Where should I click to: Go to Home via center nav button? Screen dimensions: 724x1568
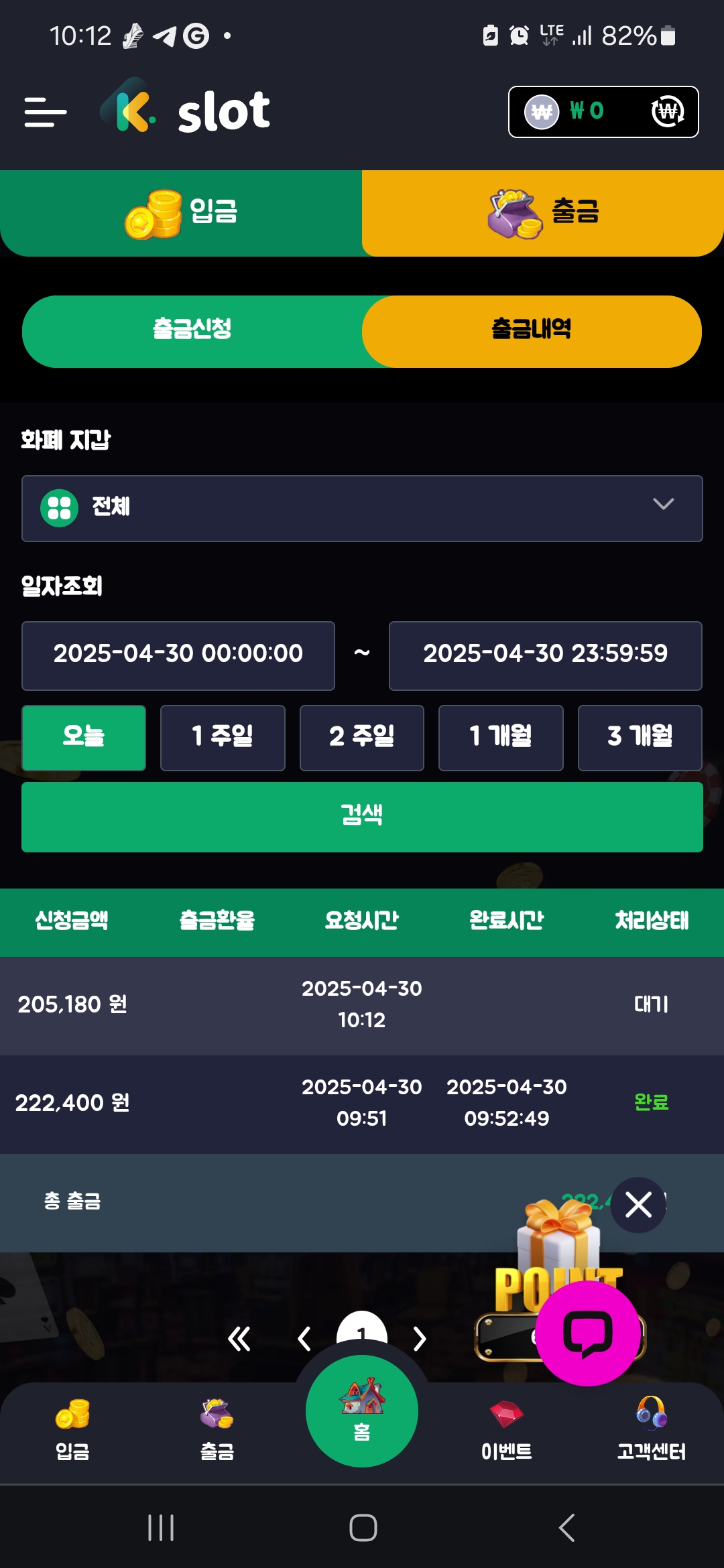362,1411
